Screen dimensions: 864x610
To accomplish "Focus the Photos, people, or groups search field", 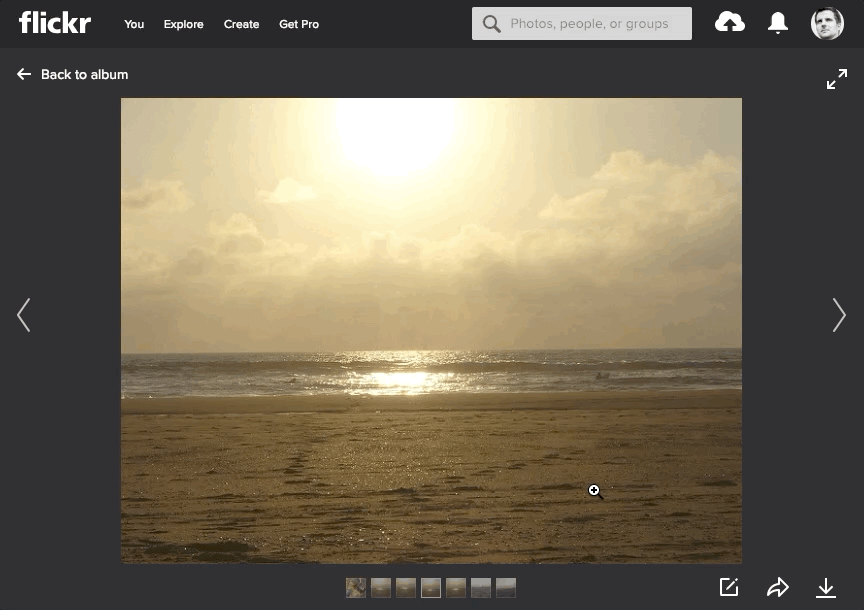I will (582, 24).
